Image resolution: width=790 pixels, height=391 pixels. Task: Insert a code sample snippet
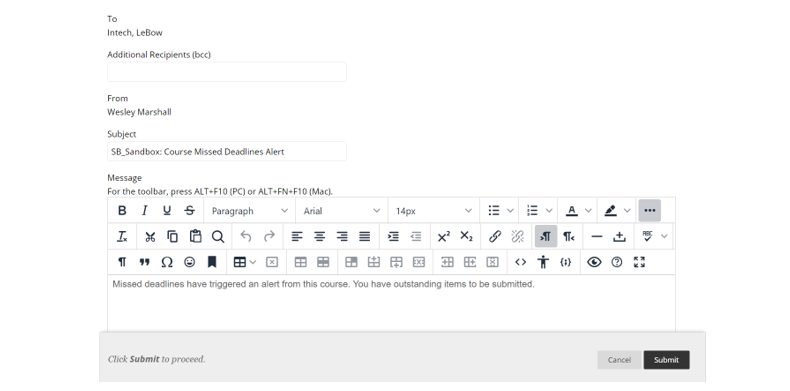[566, 262]
